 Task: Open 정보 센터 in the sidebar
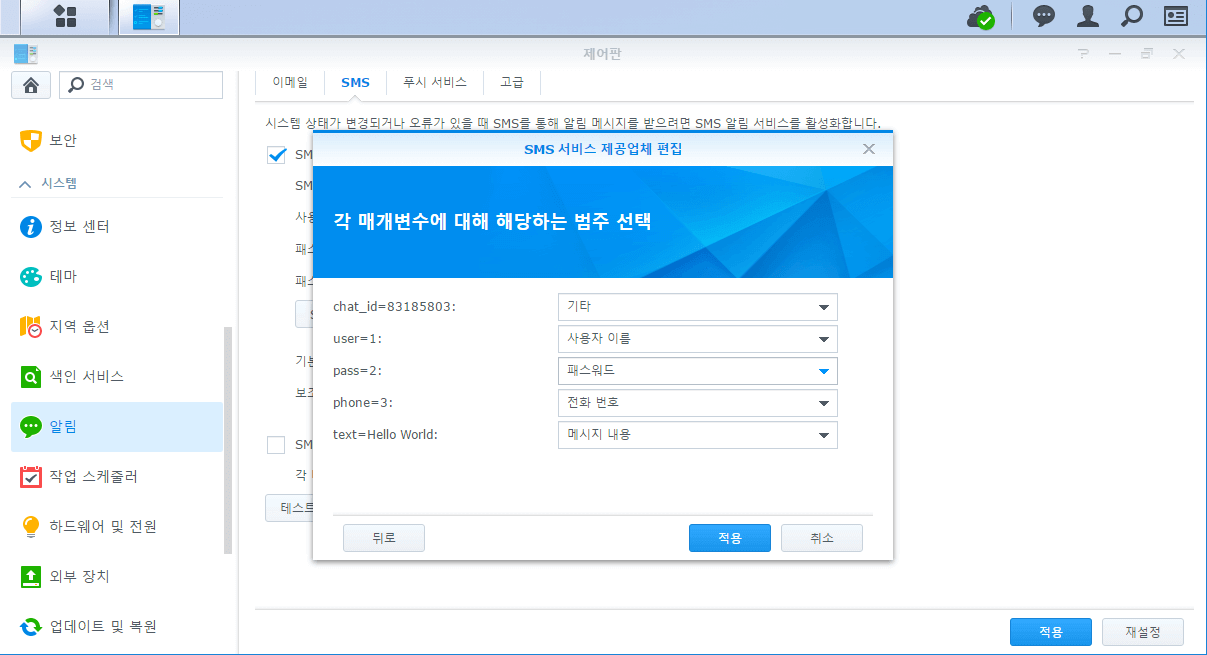pos(80,227)
